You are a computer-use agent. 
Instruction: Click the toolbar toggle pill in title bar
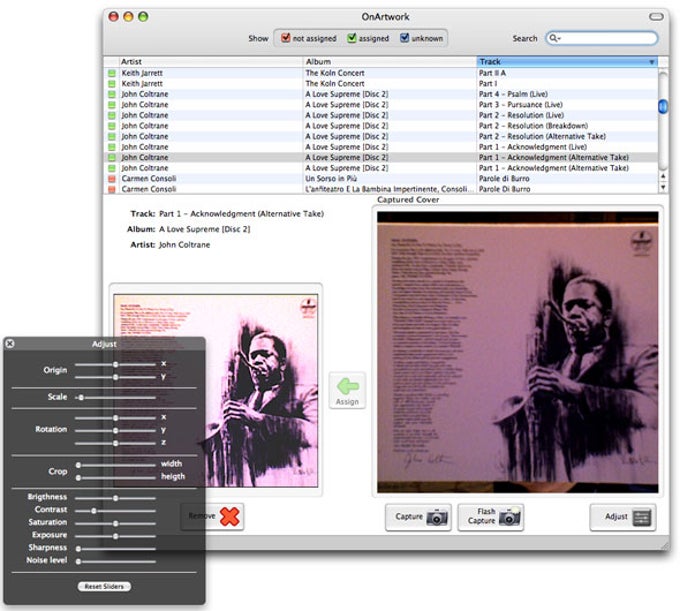656,16
